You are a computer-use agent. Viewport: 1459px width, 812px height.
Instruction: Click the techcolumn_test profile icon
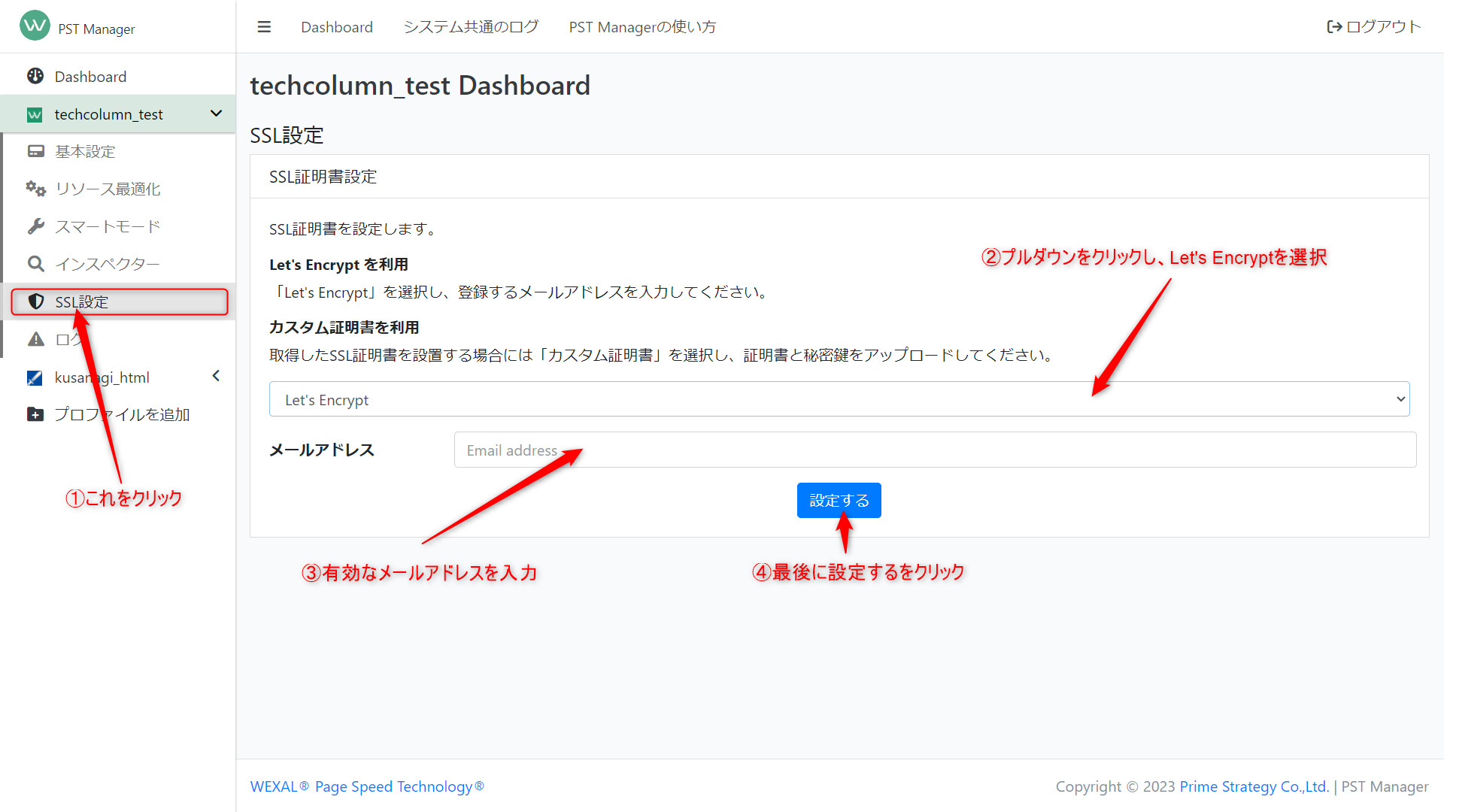[35, 114]
